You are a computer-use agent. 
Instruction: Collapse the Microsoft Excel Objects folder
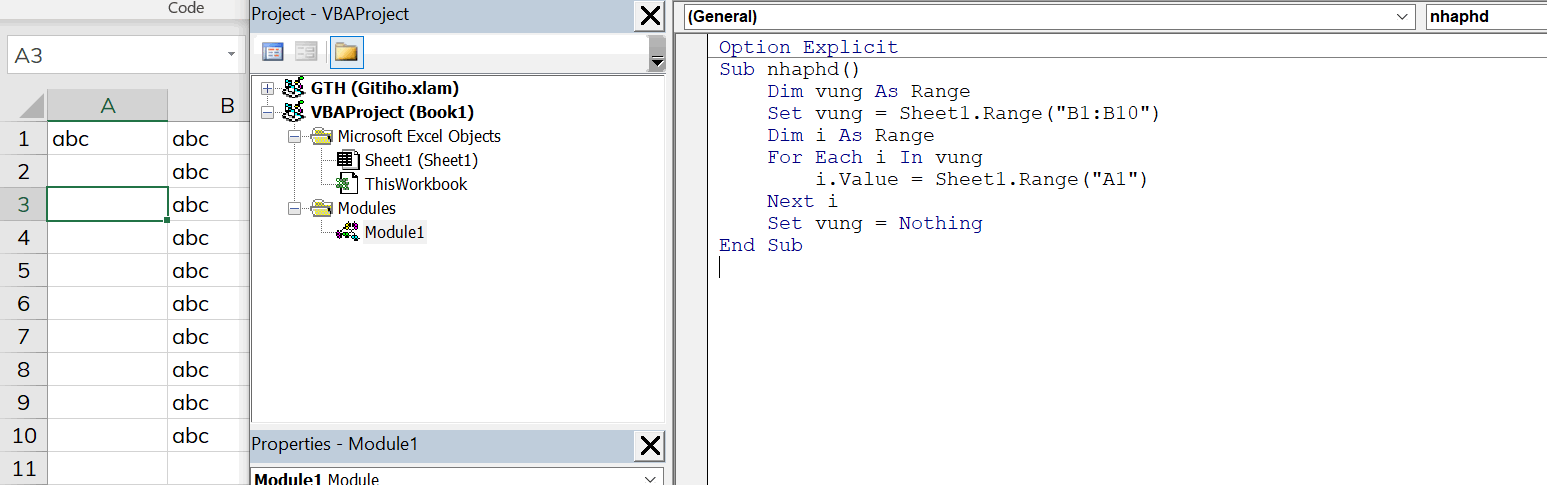(294, 136)
